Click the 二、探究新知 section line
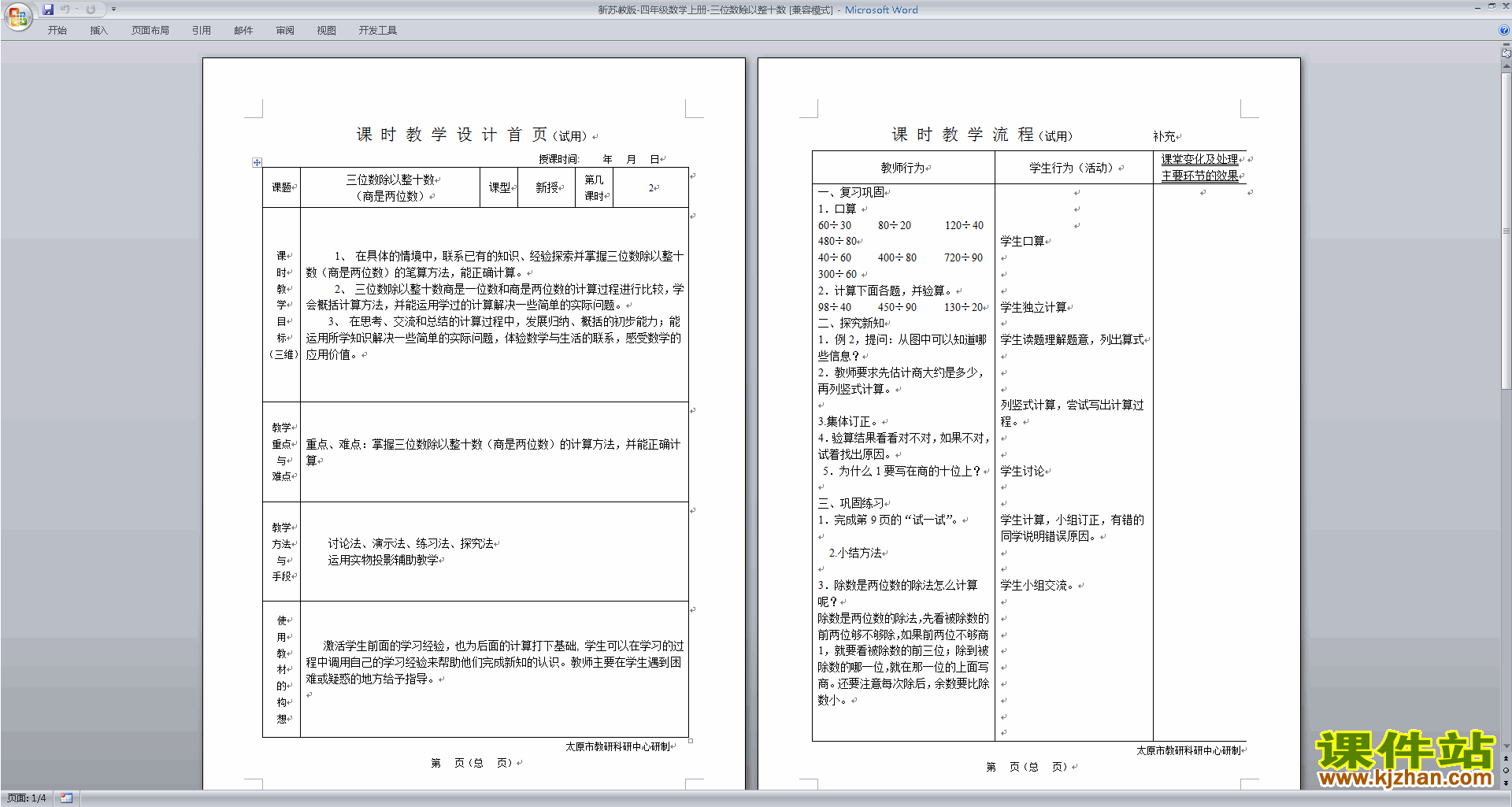1512x807 pixels. click(x=850, y=323)
